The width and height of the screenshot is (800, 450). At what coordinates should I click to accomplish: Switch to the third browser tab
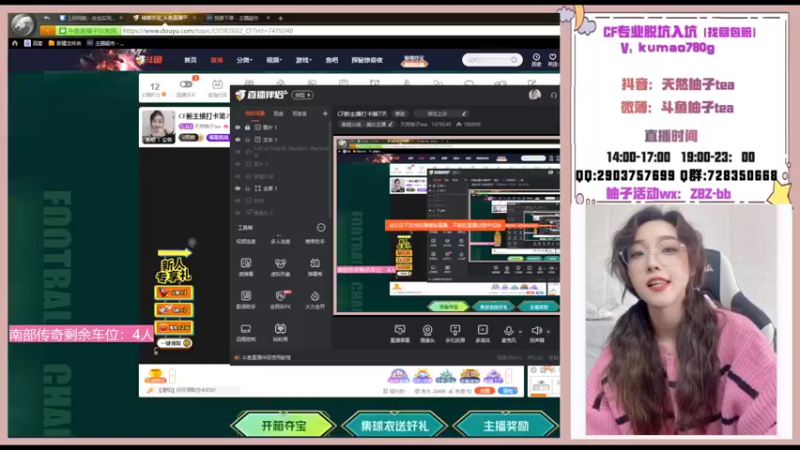coord(236,18)
